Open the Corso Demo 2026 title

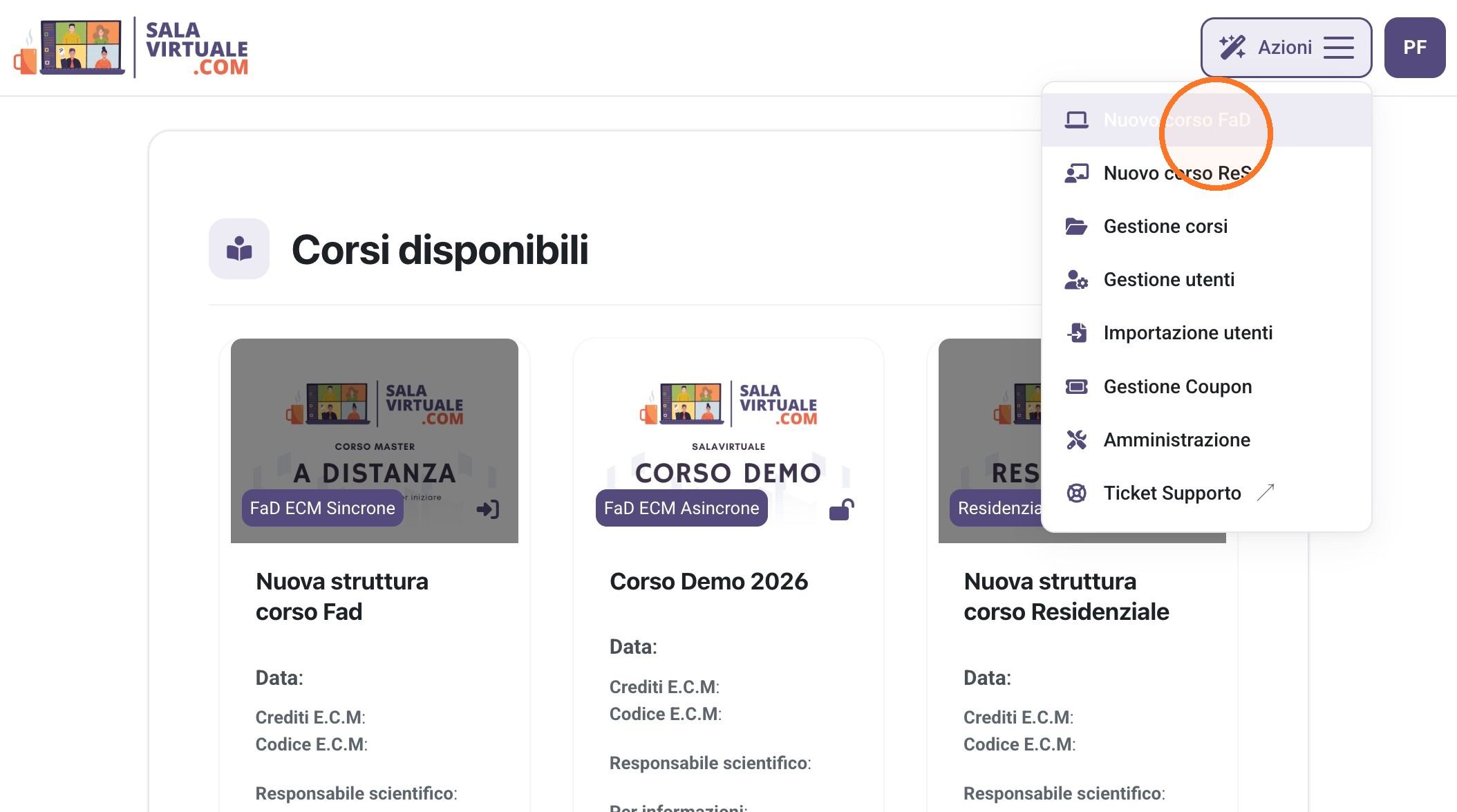[x=708, y=581]
